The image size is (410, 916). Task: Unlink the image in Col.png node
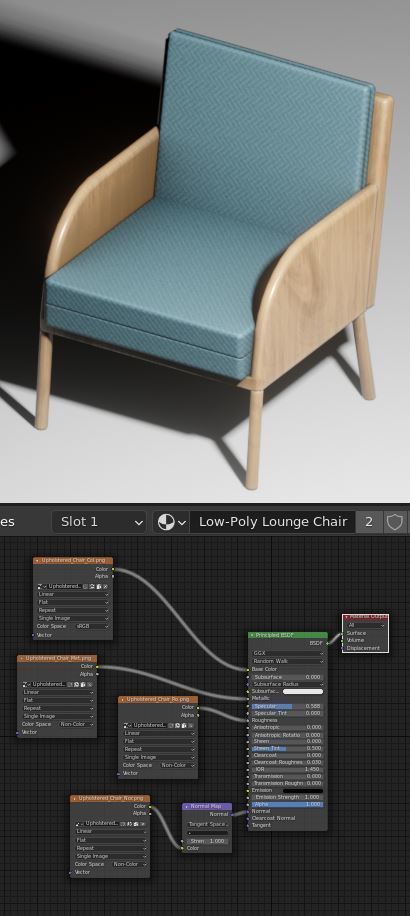106,586
